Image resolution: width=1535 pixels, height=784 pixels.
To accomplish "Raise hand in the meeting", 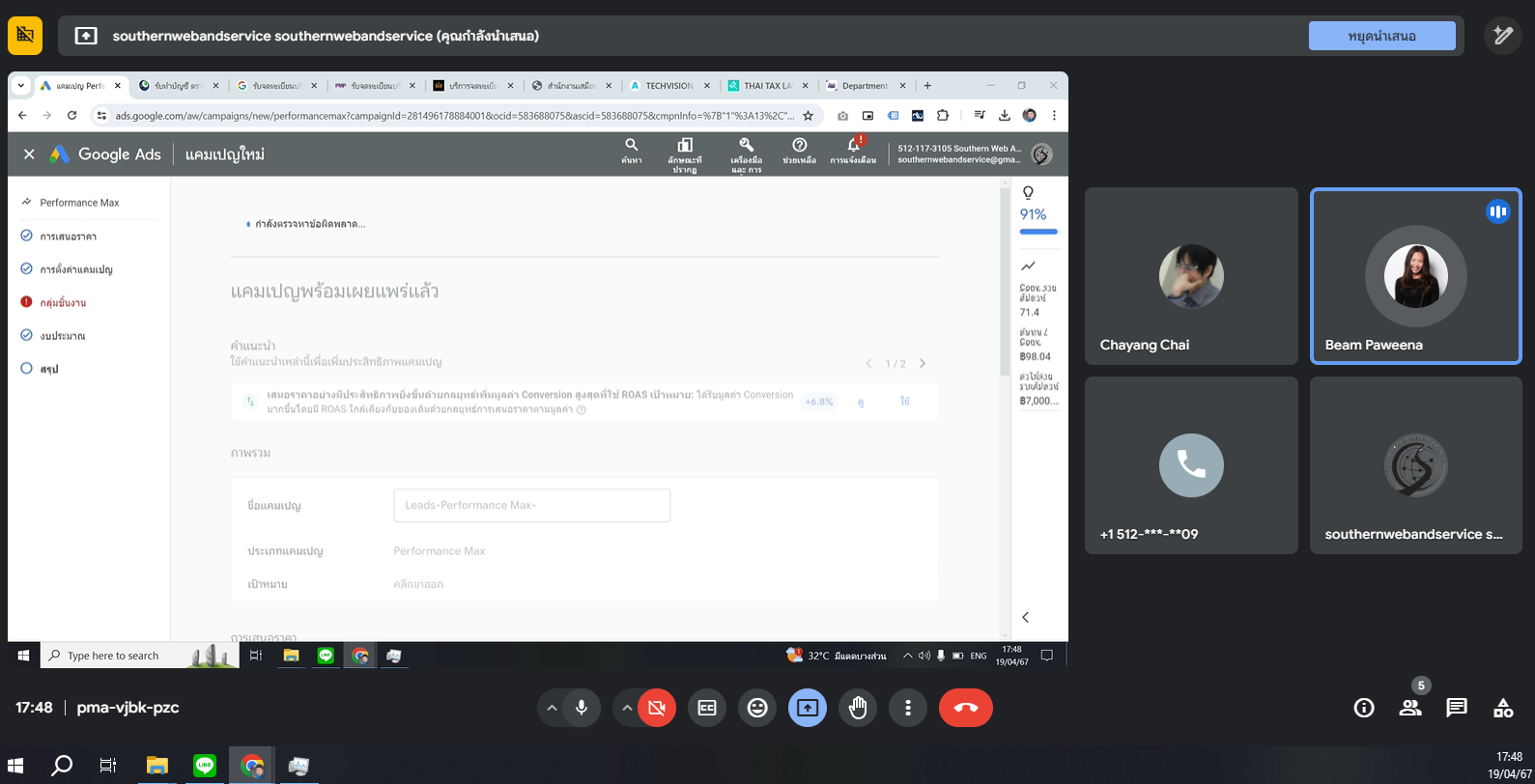I will [x=858, y=708].
